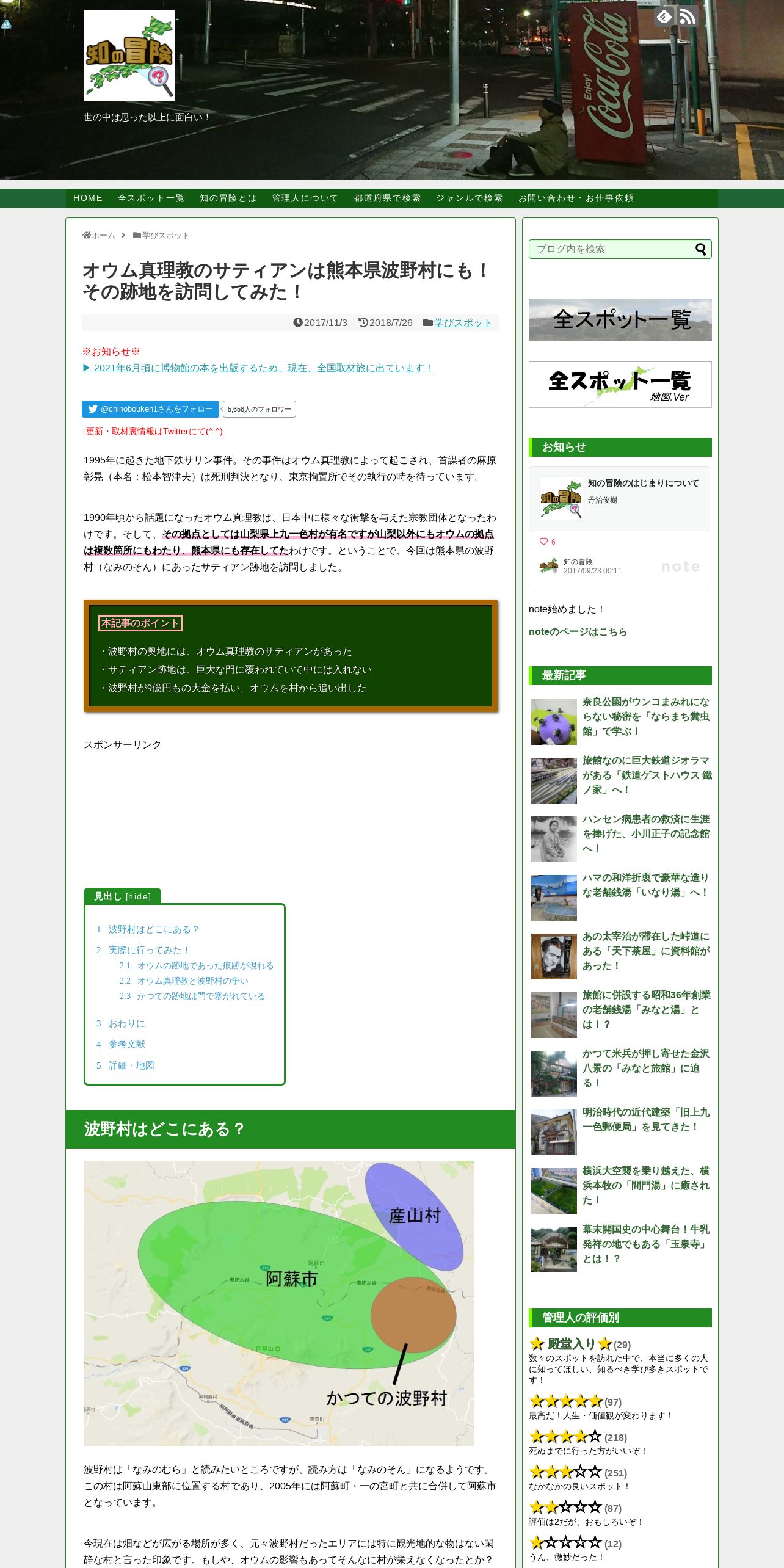Open 殿堂入り rating category
The width and height of the screenshot is (784, 1568).
click(x=571, y=1343)
